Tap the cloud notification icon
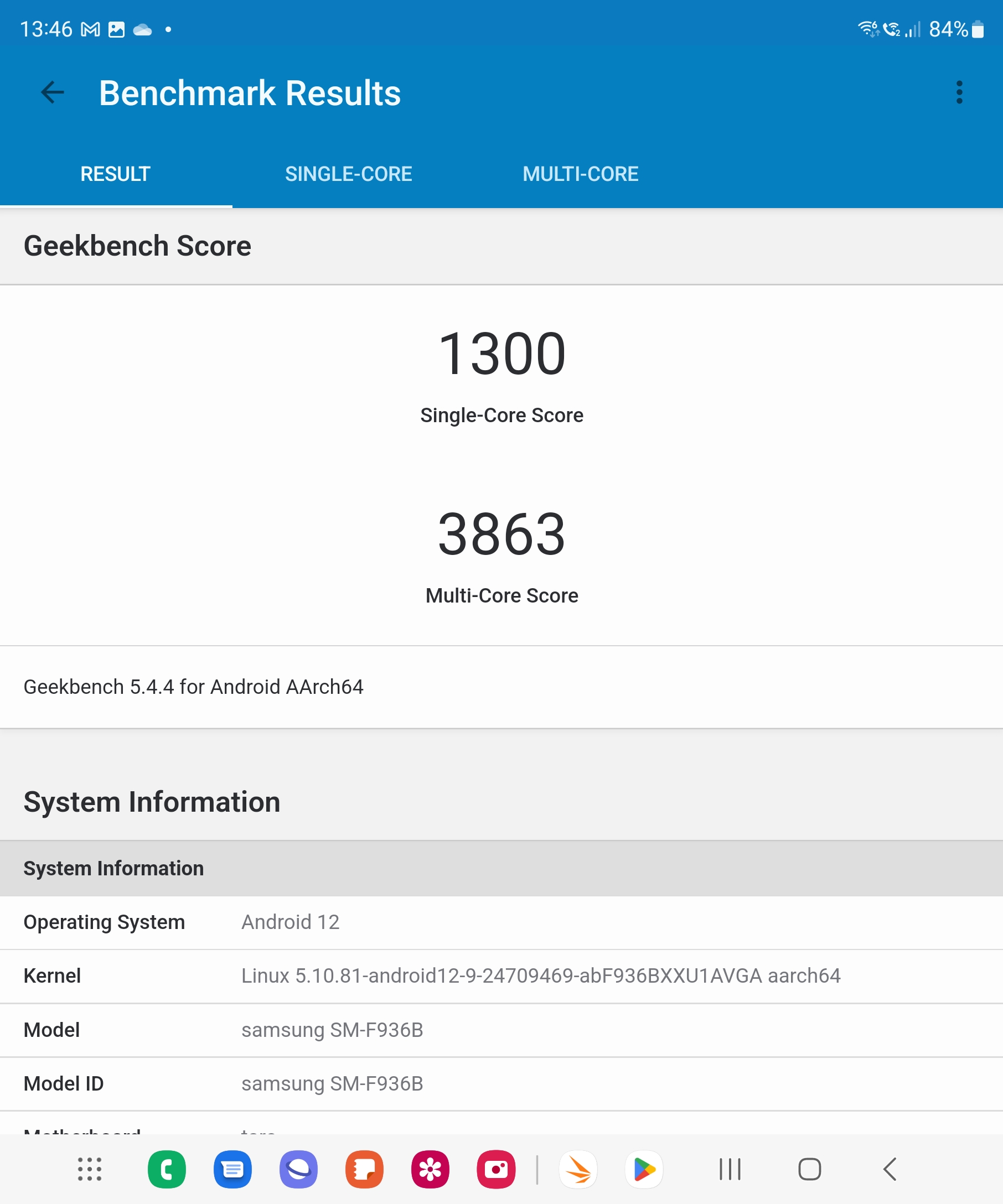 coord(142,29)
